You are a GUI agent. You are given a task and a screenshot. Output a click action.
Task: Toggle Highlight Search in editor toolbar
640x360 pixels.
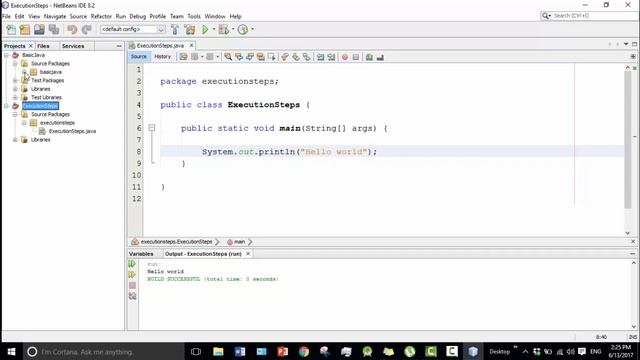(x=260, y=57)
